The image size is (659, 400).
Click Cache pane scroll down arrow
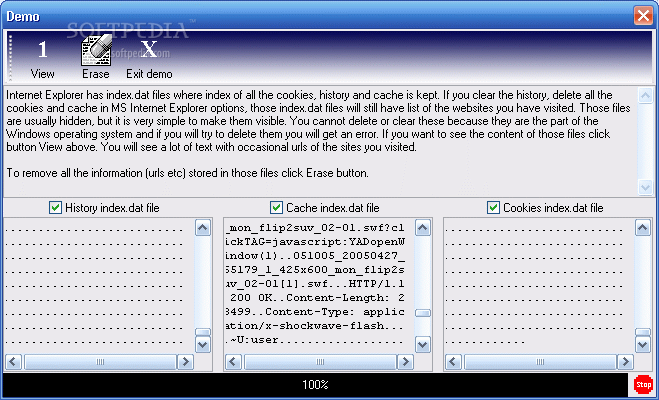423,345
